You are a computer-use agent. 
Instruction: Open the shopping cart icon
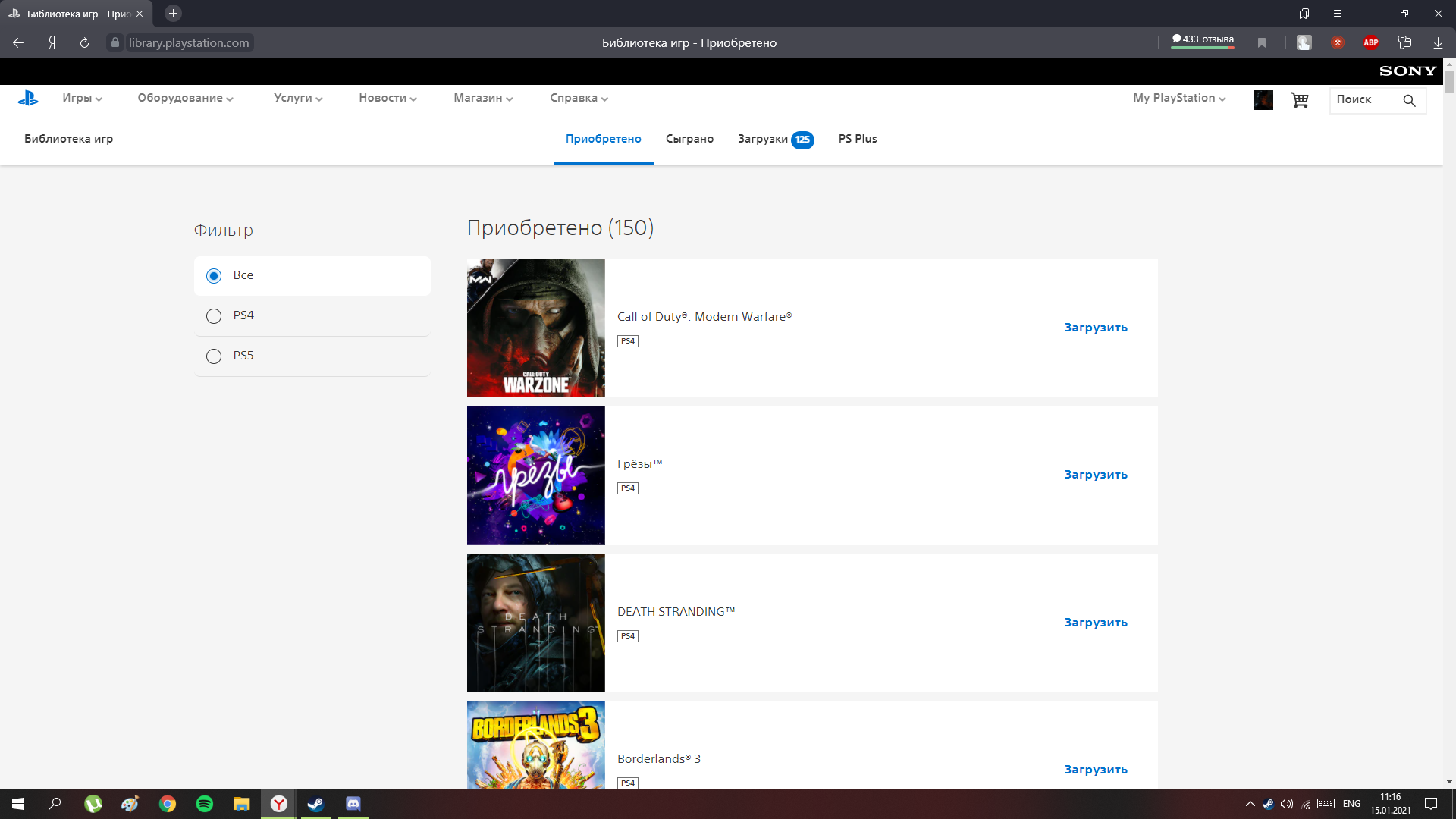click(1300, 100)
